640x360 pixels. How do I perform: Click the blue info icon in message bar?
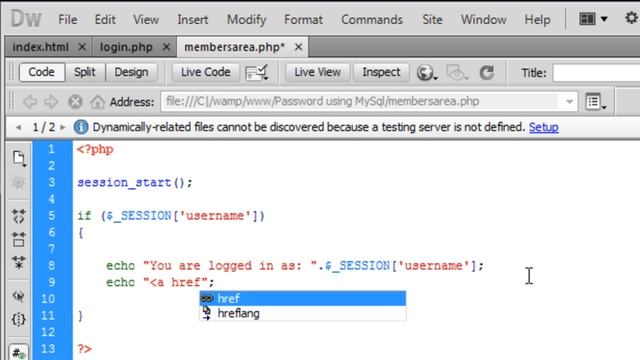[81, 127]
